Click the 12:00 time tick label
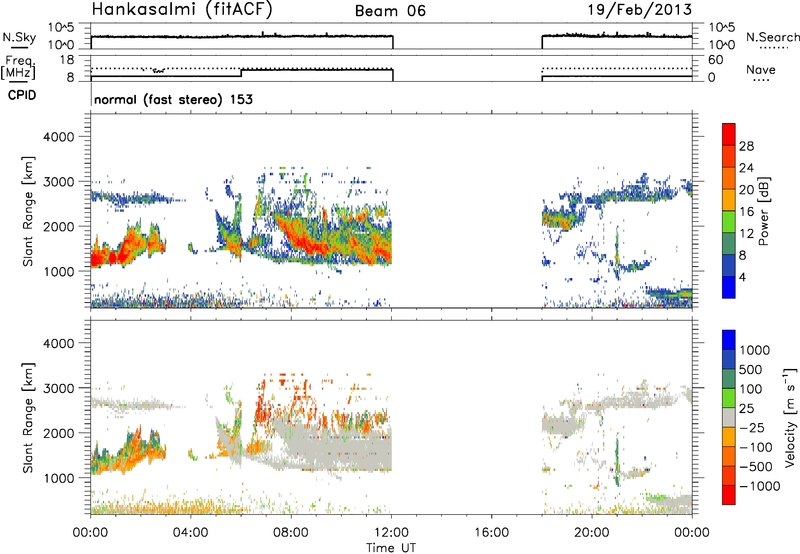 point(391,533)
